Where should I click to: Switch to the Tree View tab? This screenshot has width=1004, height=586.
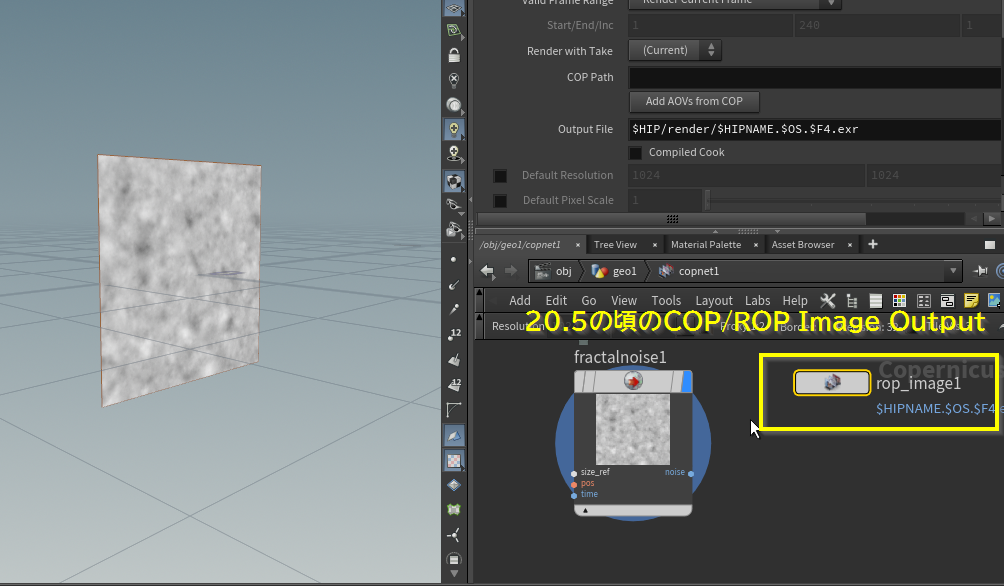615,245
